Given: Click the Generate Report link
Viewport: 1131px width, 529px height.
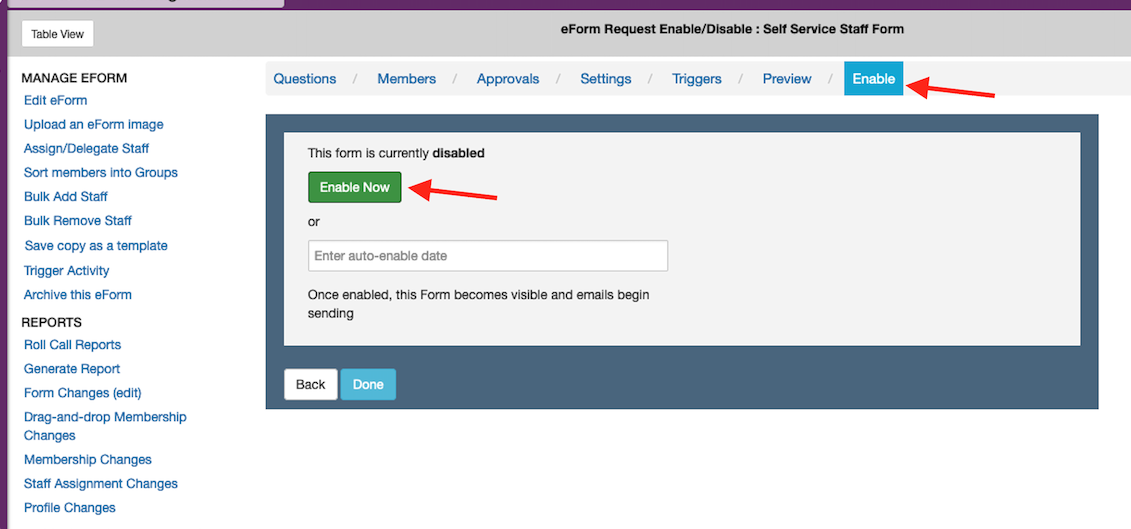Looking at the screenshot, I should (x=71, y=369).
